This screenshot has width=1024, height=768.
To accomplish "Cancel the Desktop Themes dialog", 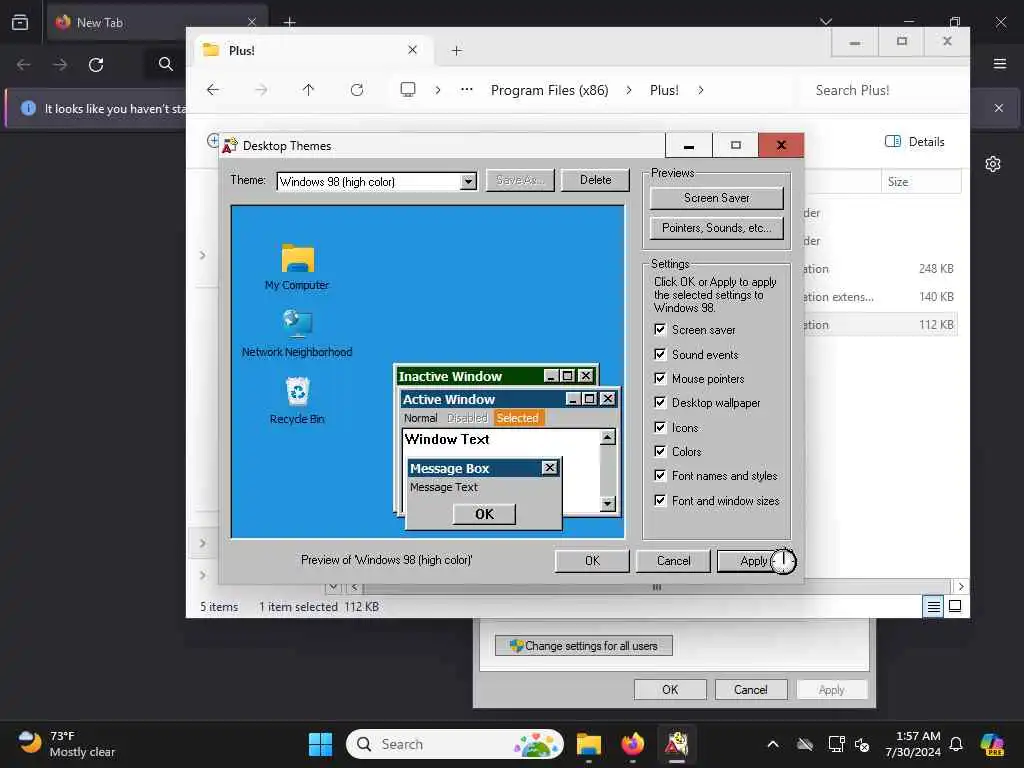I will (673, 561).
